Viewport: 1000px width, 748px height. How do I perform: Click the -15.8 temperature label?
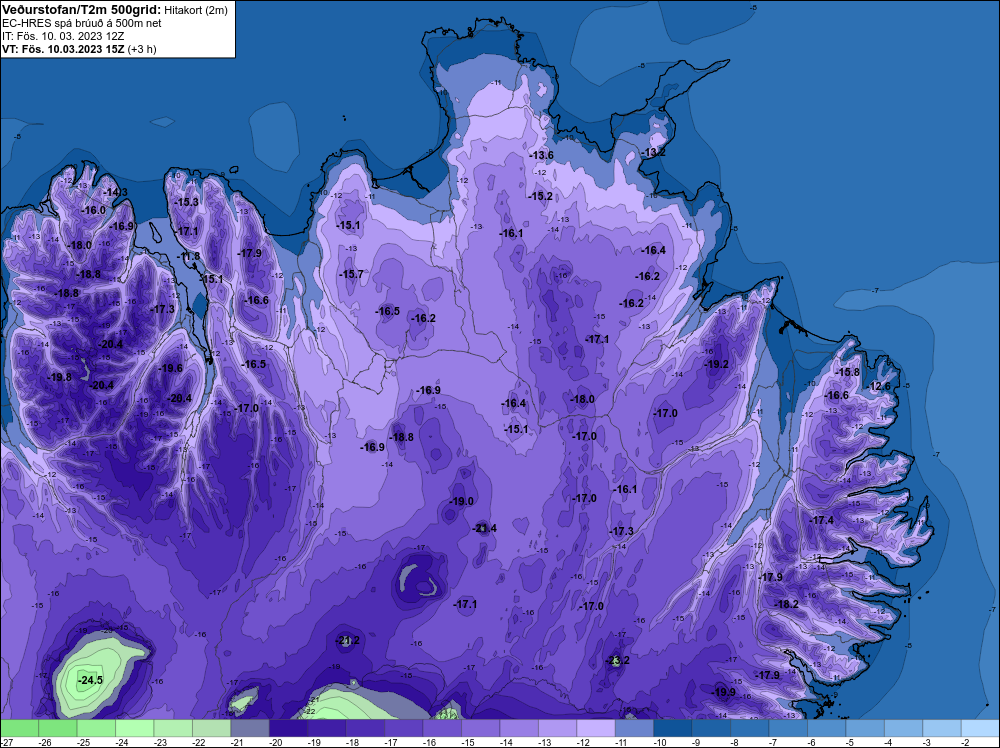click(848, 372)
